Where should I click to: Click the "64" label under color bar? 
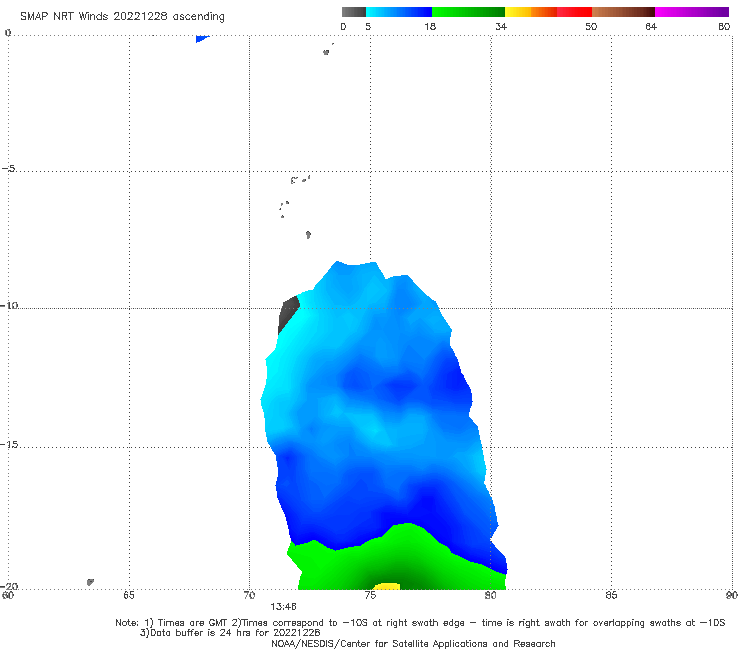coord(651,27)
